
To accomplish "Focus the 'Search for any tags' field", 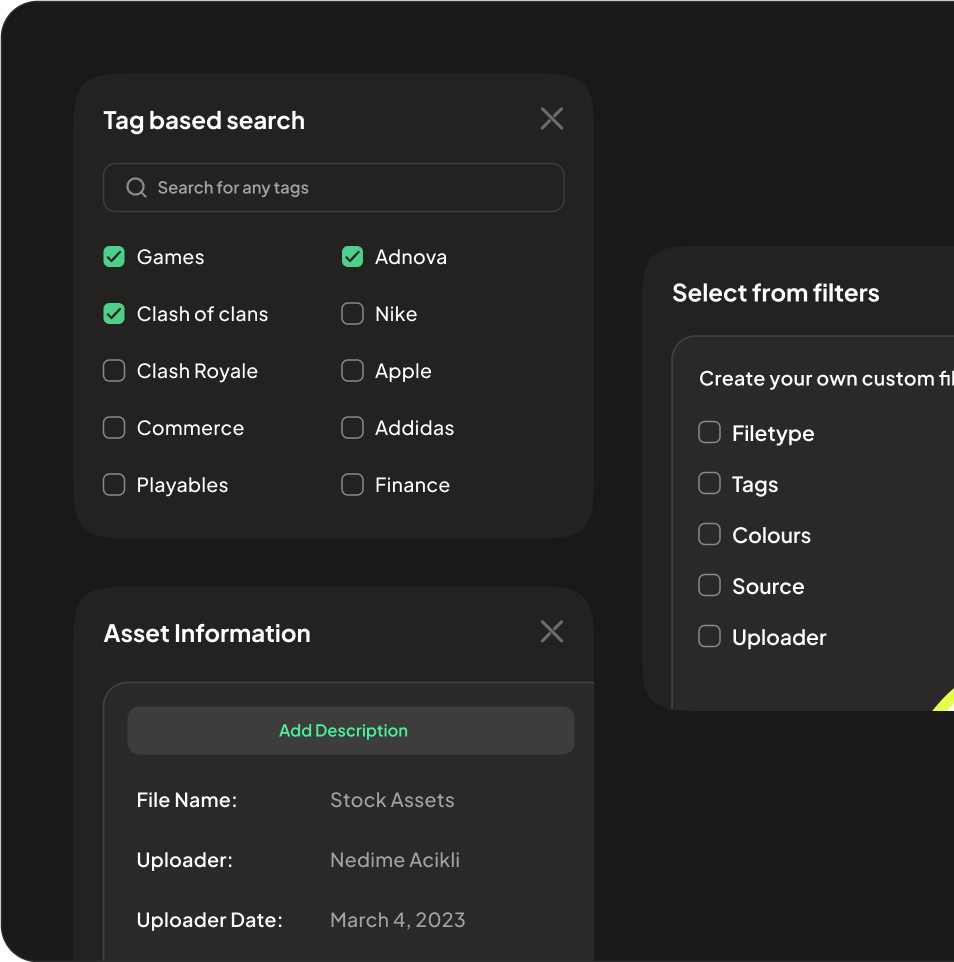I will click(x=334, y=188).
